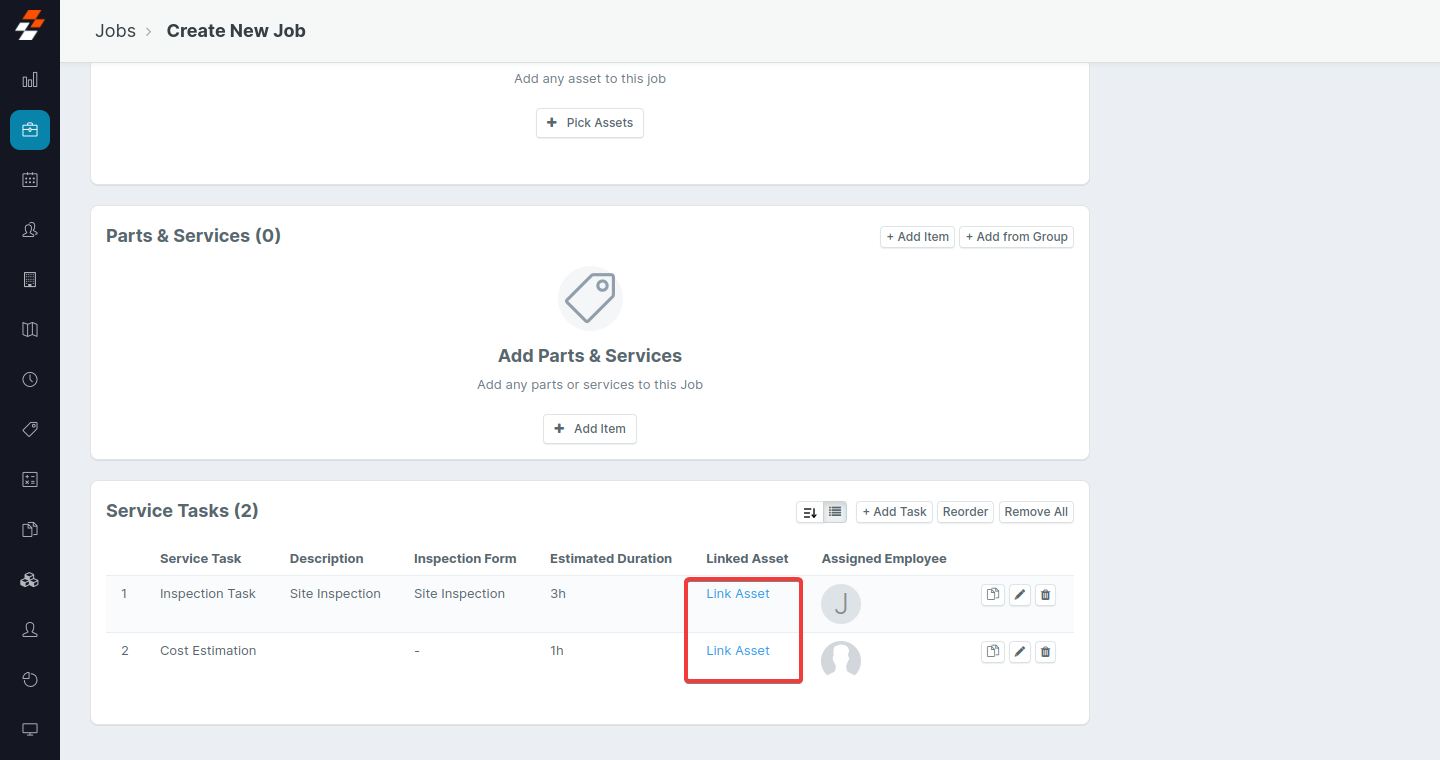Switch Service Tasks to list view
Screen dimensions: 1440x760
point(836,512)
